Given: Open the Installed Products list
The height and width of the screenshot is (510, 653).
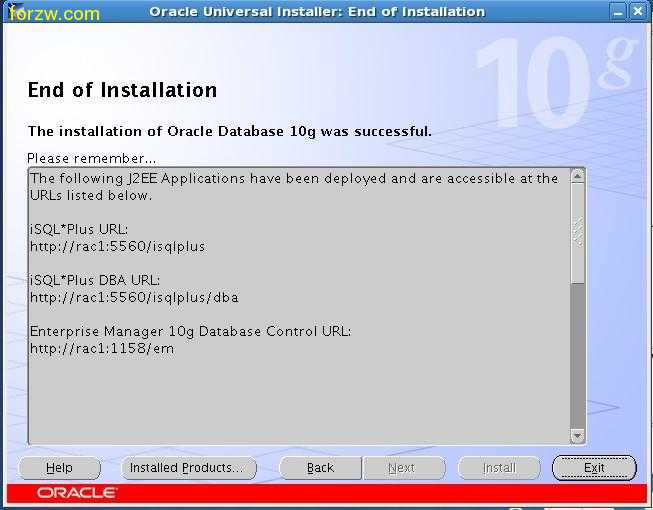Looking at the screenshot, I should (187, 467).
